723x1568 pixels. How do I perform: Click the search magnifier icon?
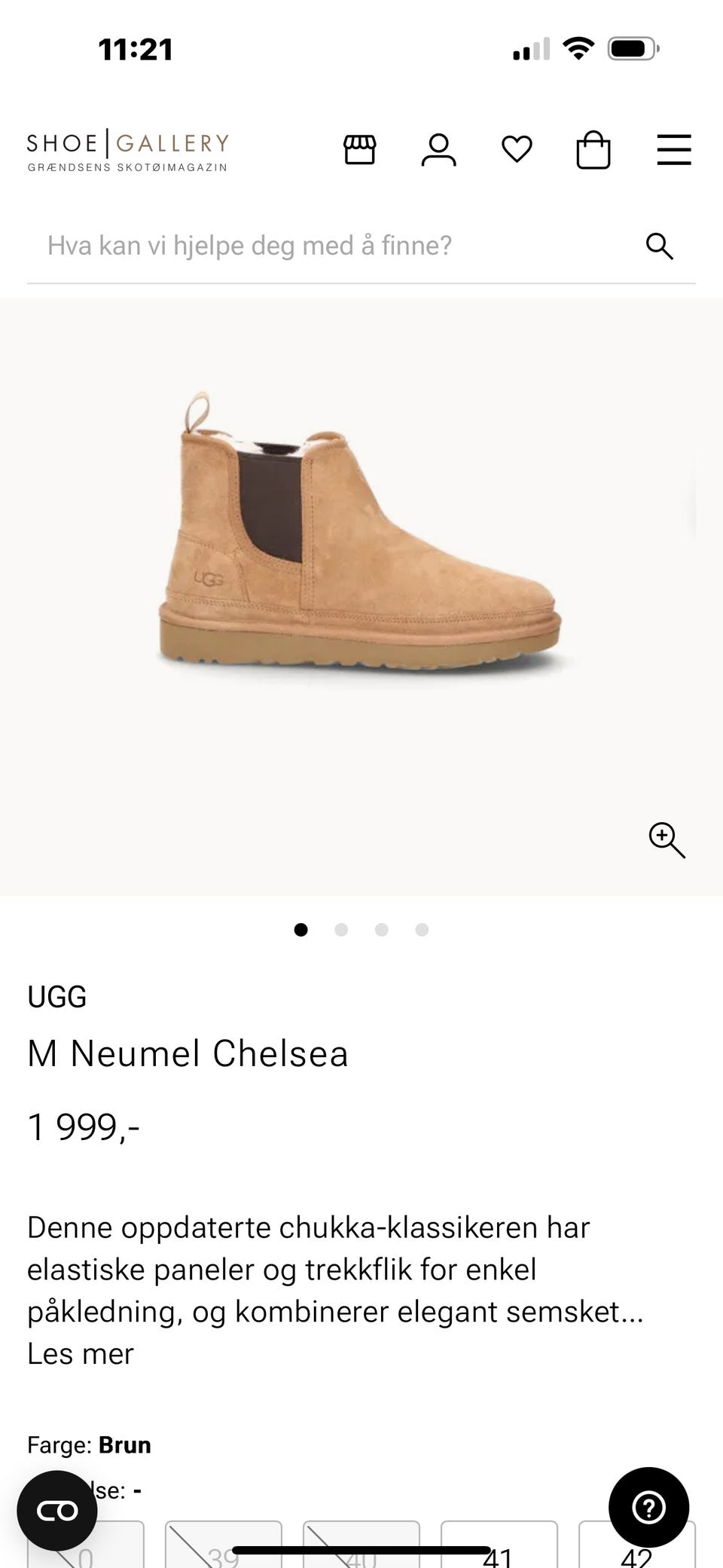660,246
